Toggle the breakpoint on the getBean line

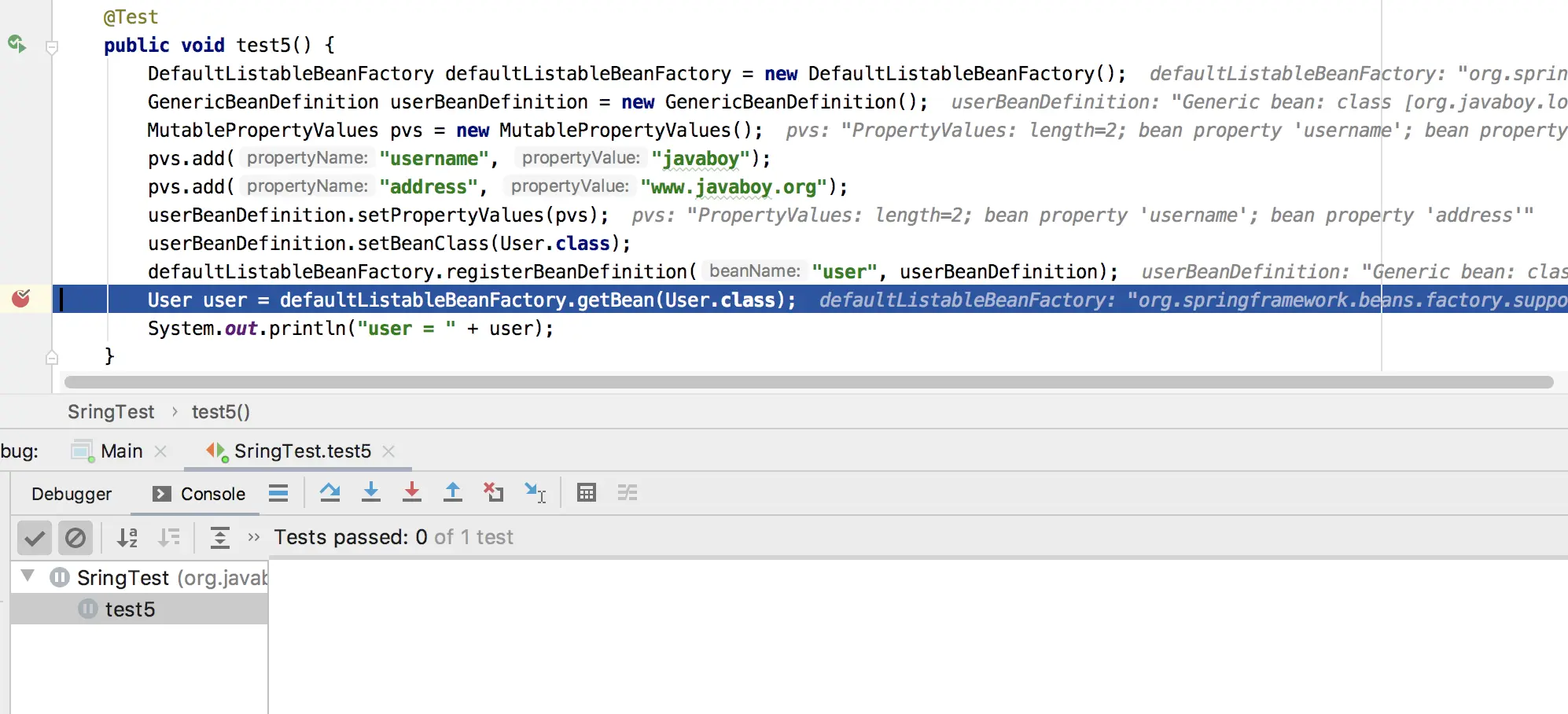pos(21,299)
